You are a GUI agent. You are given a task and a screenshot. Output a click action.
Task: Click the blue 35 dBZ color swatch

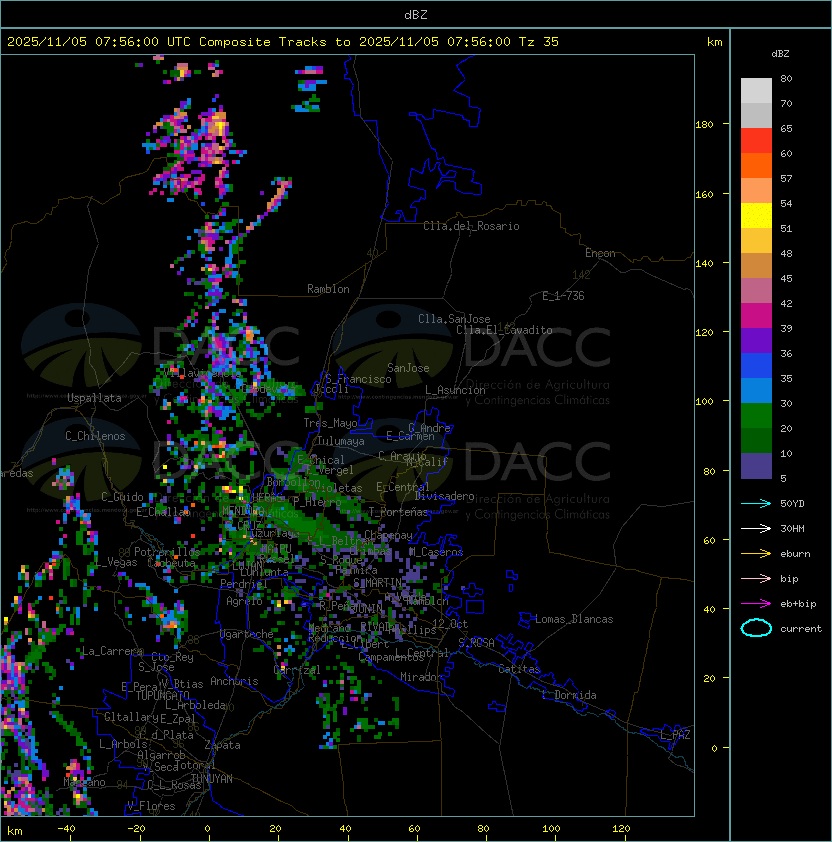tap(756, 366)
